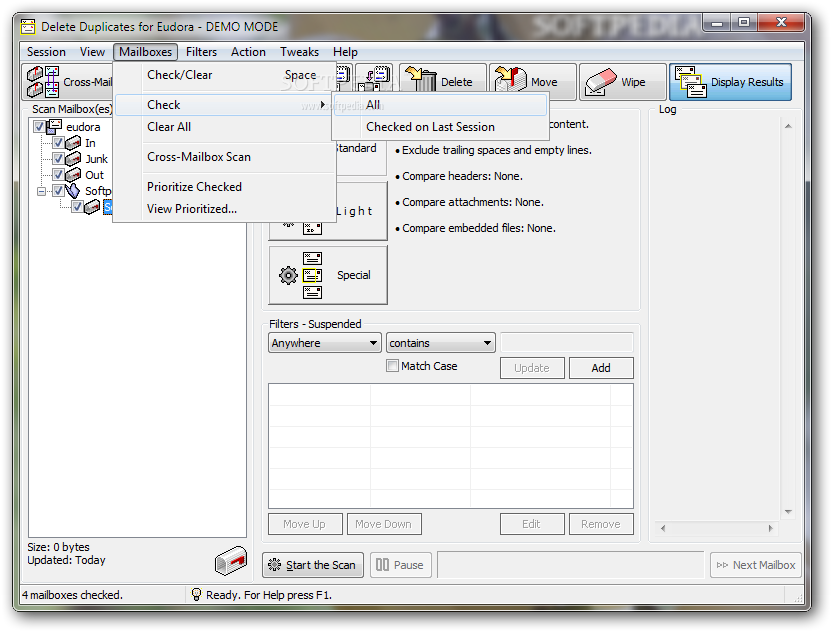Click the mailbox icon beside Size info
Screen dimensions: 832x632
[231, 560]
